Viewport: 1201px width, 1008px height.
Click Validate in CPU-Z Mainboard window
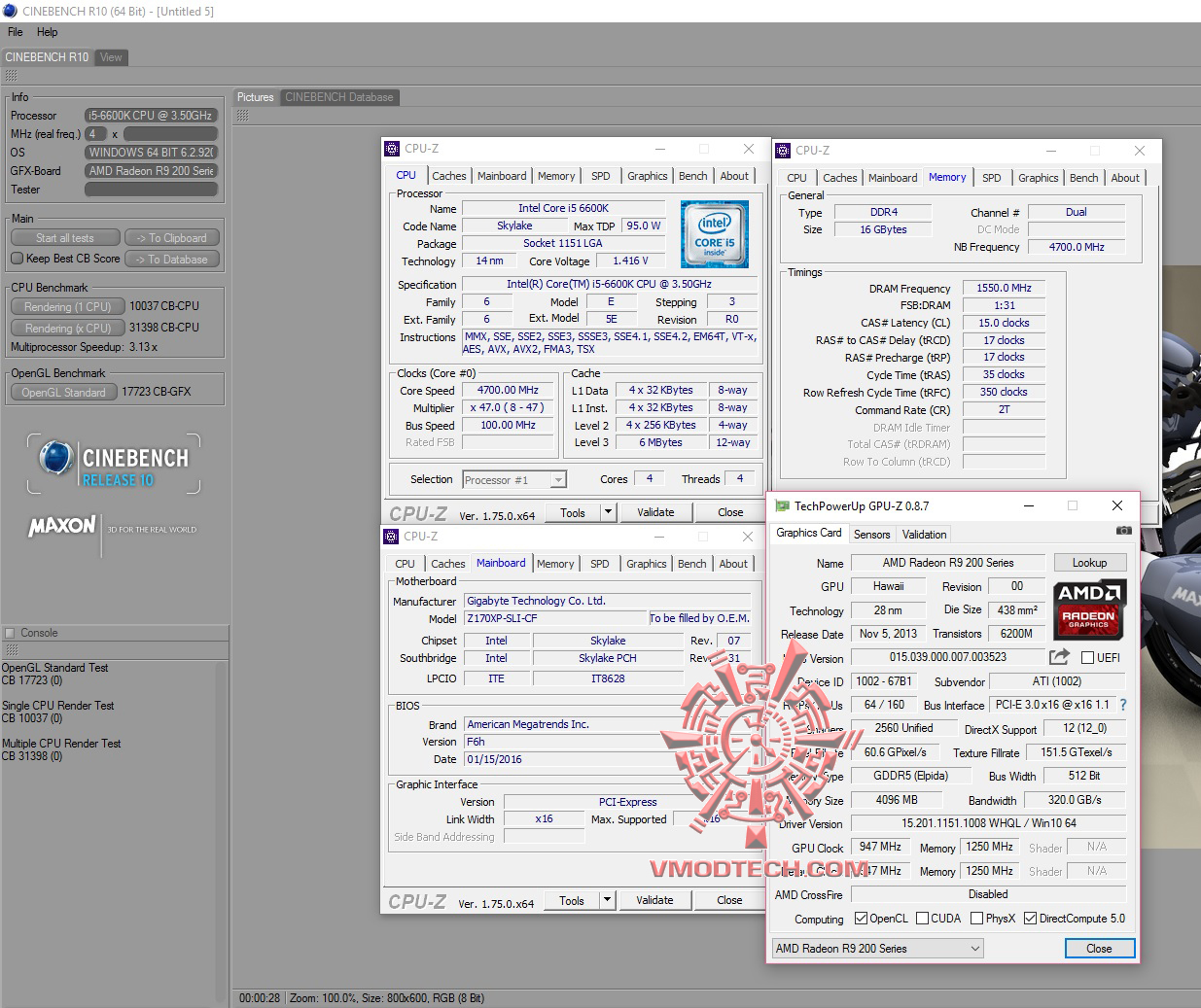tap(654, 900)
